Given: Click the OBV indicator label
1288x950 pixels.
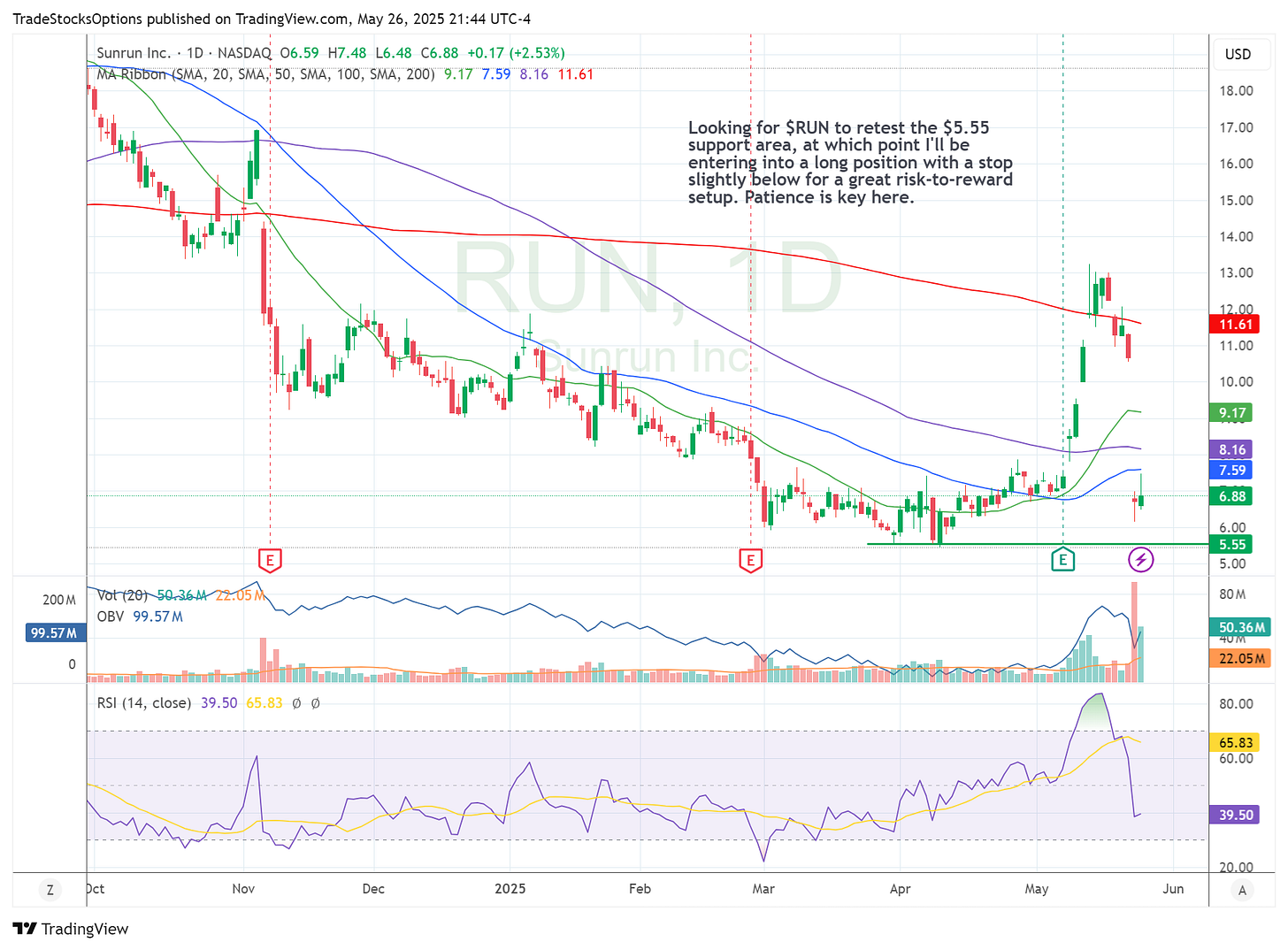Looking at the screenshot, I should pyautogui.click(x=111, y=617).
